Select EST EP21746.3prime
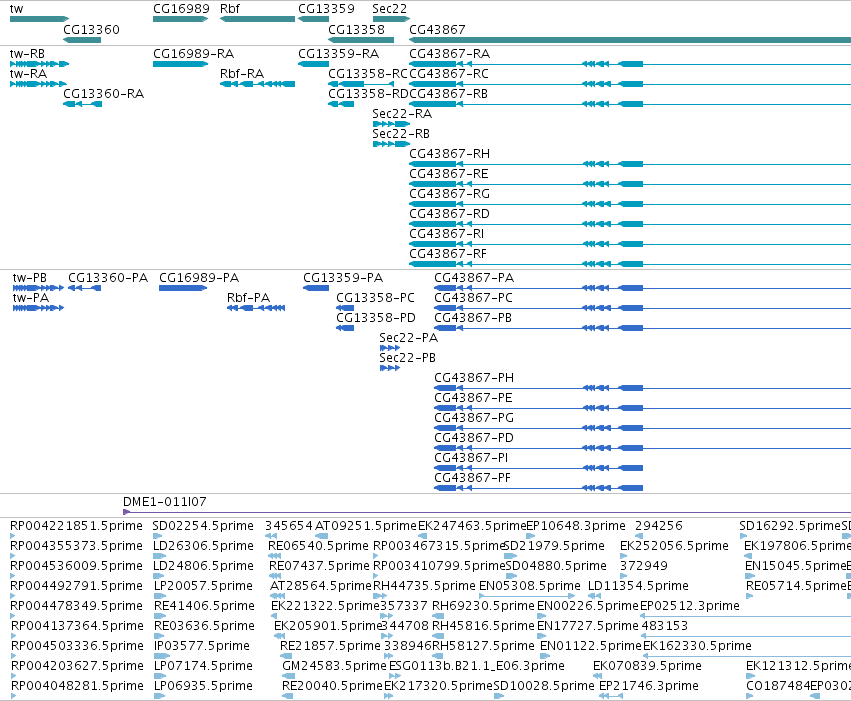The image size is (851, 701). (x=649, y=686)
